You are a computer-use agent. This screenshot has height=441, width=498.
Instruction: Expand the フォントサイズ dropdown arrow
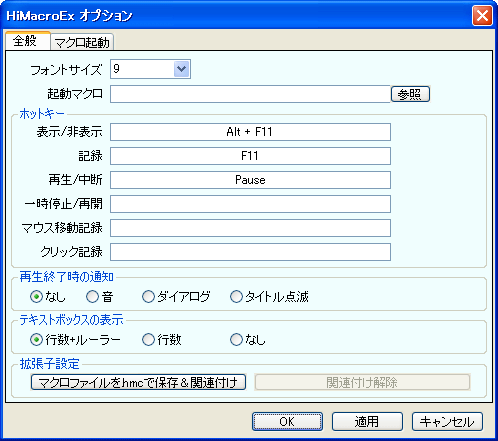coord(182,69)
